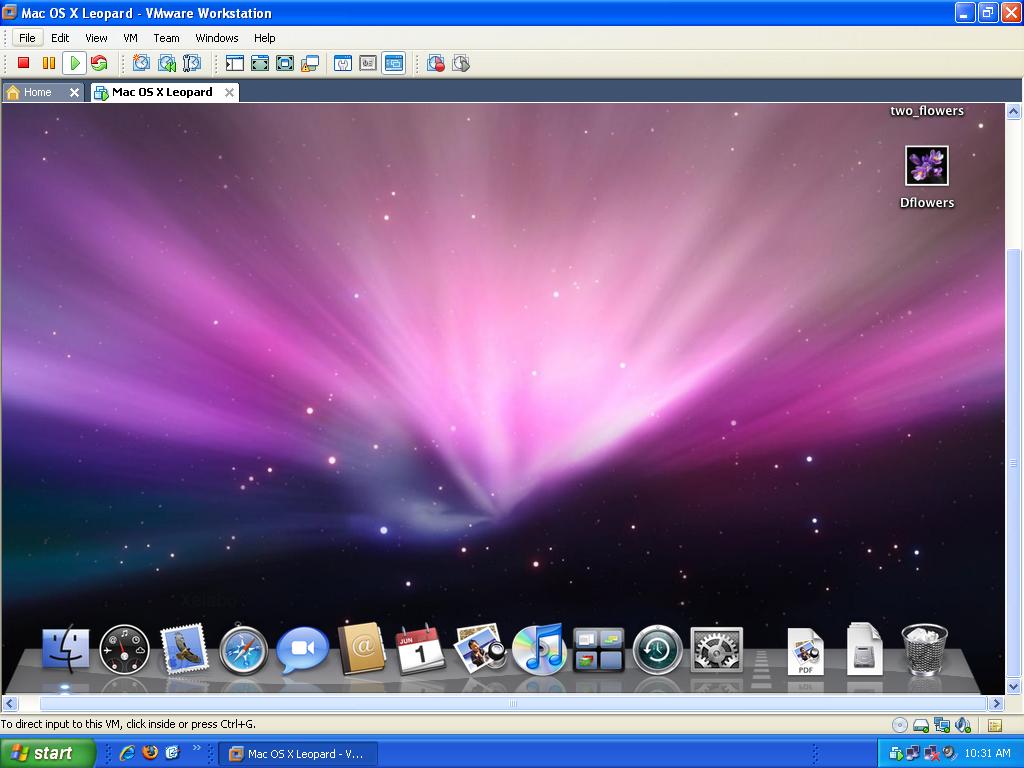Open Safari from the Dock
Viewport: 1024px width, 768px height.
[x=243, y=650]
